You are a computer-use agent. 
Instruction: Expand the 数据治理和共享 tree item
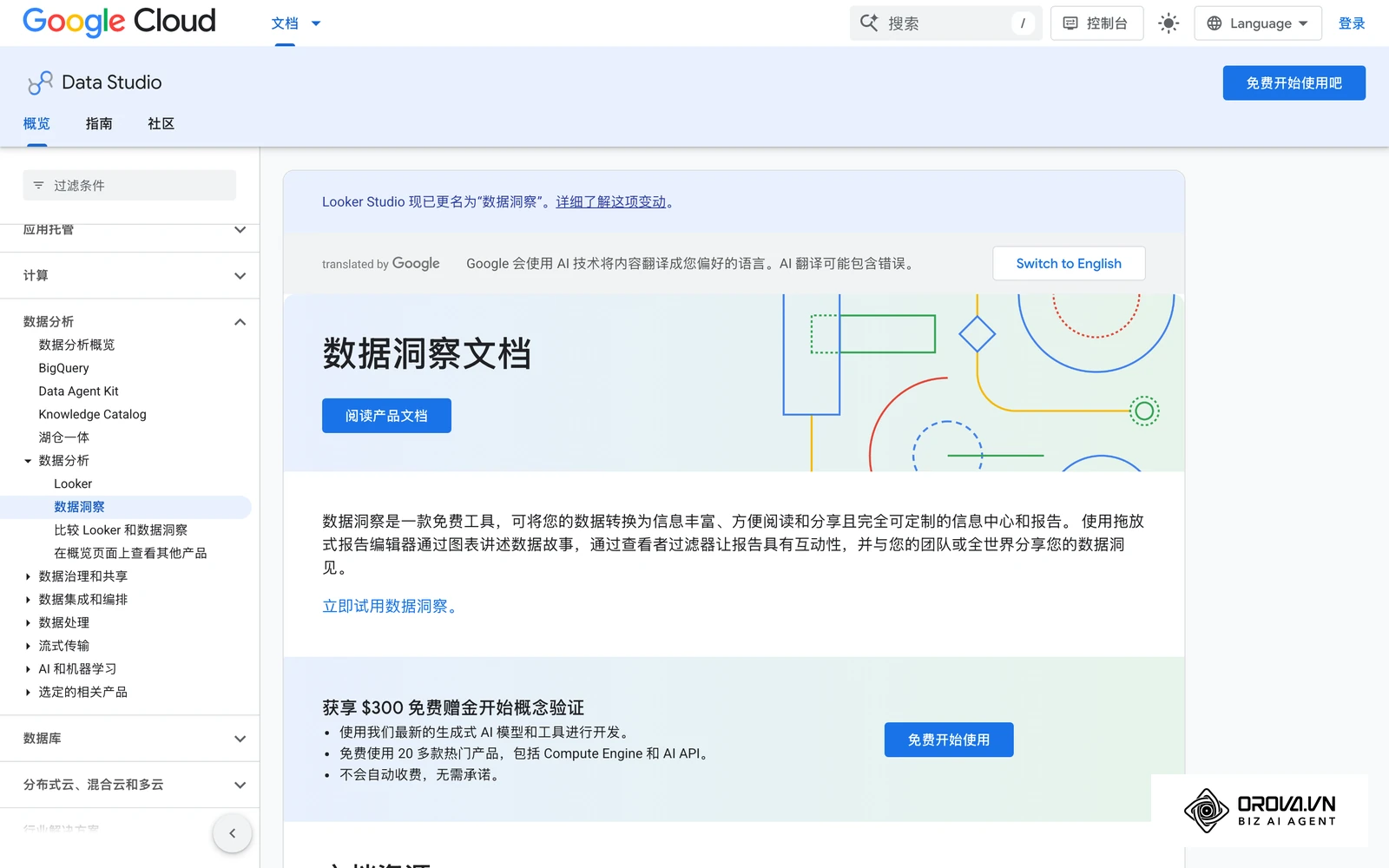28,576
